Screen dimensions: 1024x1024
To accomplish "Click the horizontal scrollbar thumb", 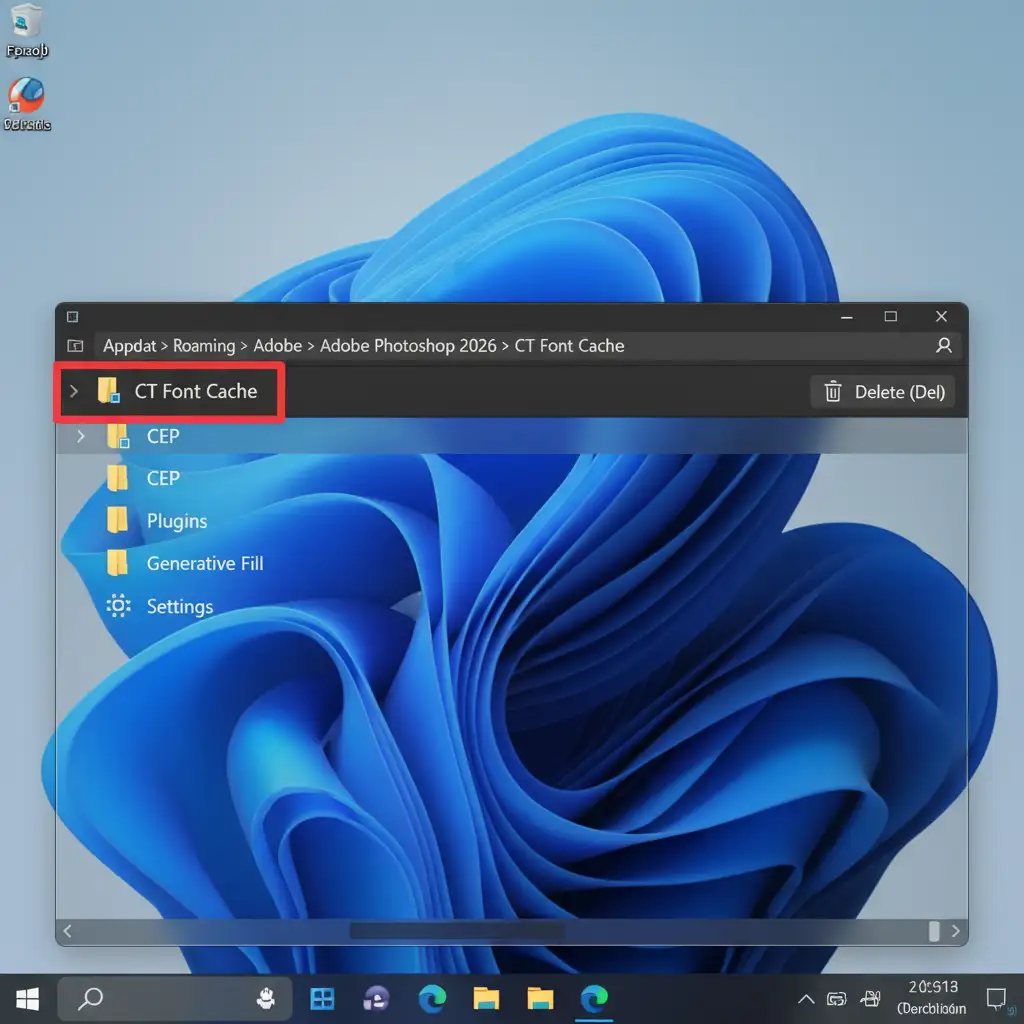I will pyautogui.click(x=456, y=931).
